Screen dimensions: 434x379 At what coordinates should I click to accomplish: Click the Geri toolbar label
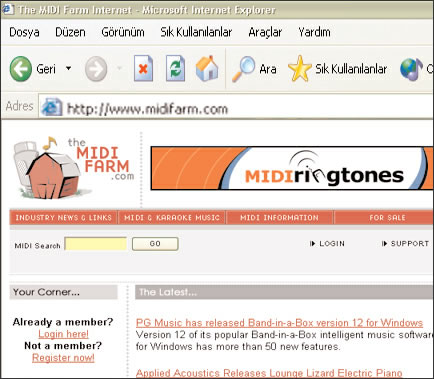(x=46, y=69)
